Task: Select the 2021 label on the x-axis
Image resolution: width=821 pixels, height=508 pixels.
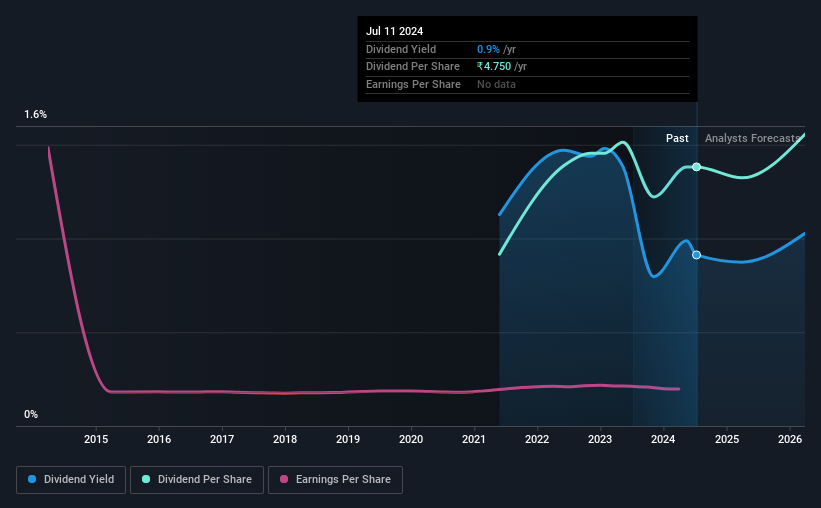Action: 474,439
